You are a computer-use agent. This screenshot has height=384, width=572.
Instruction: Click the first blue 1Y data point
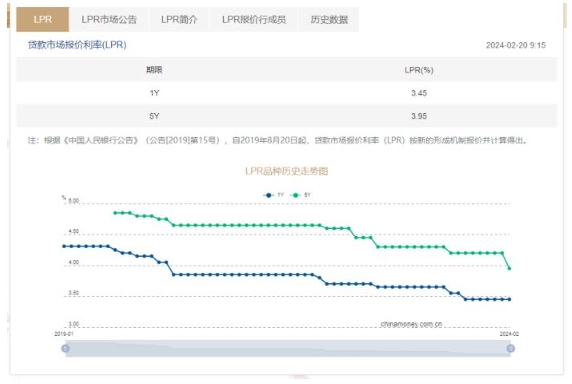tap(64, 246)
